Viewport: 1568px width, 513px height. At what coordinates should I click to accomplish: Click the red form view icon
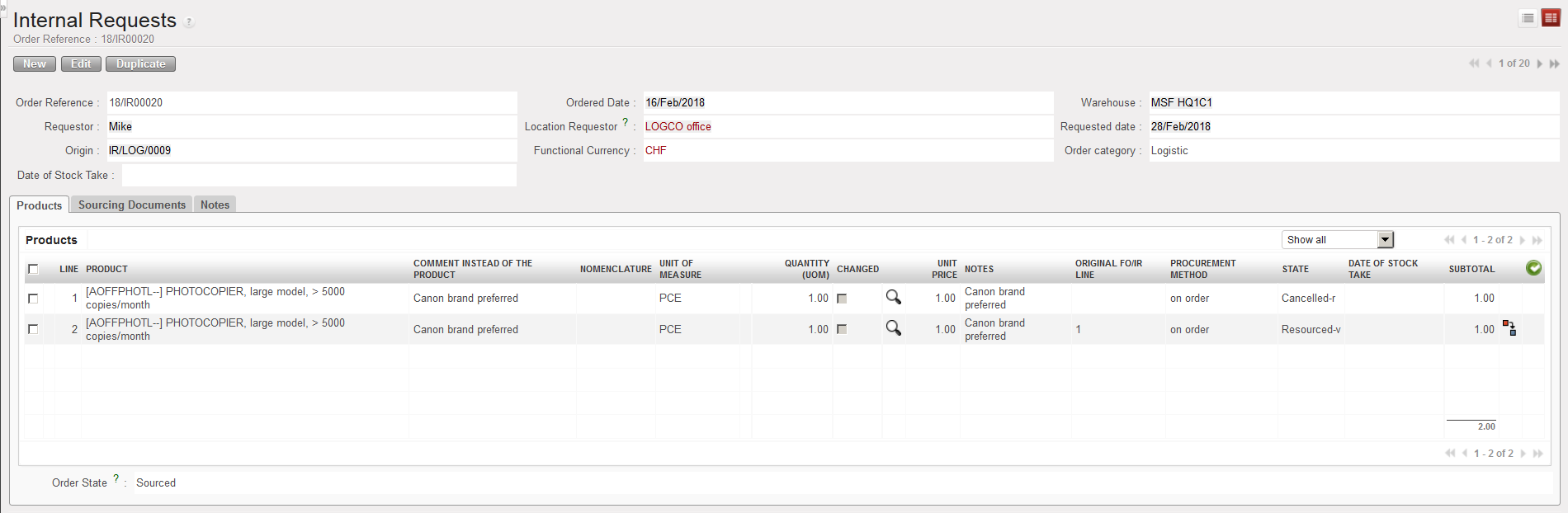click(1551, 18)
